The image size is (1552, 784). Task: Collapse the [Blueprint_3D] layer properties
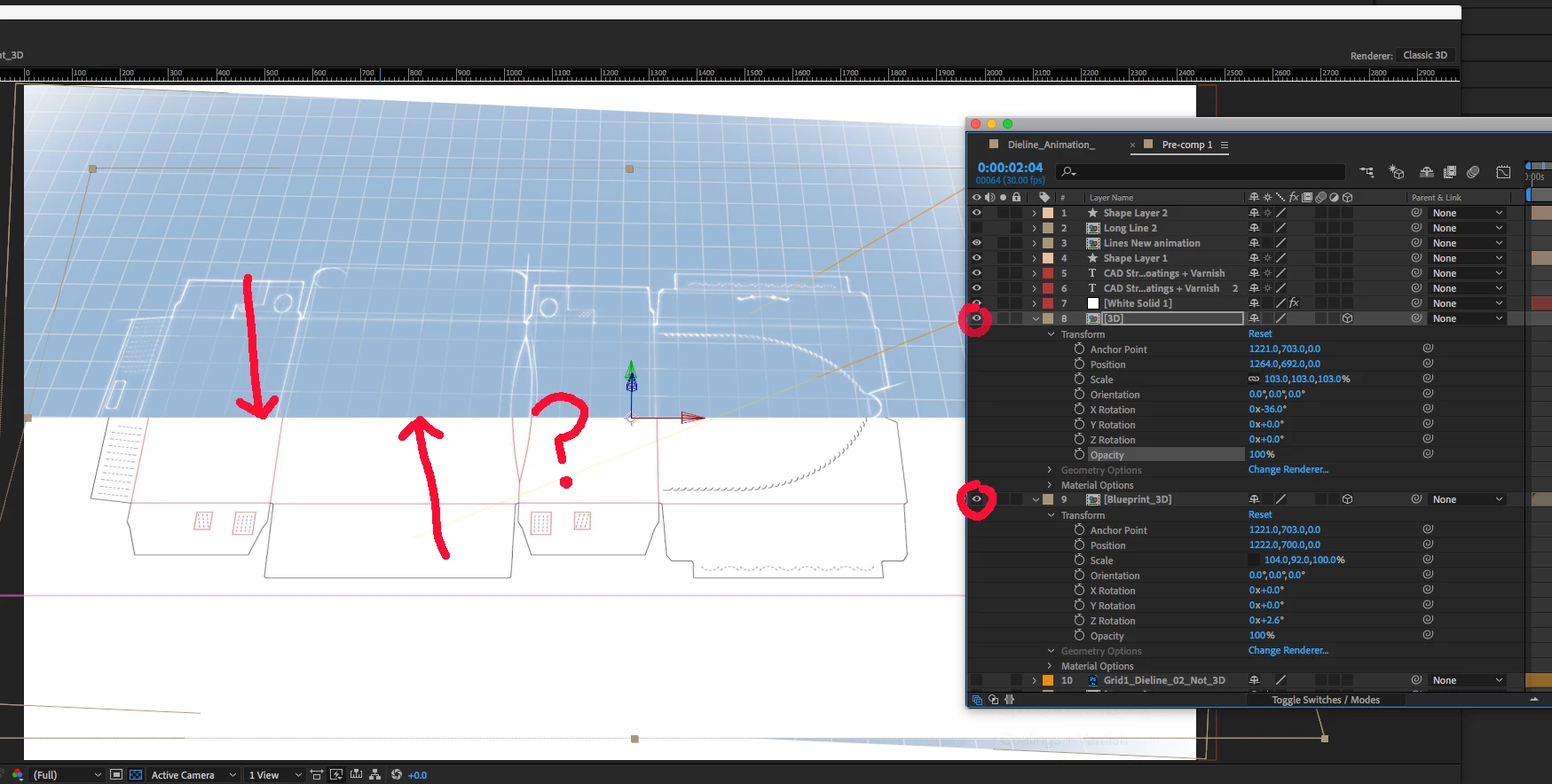pos(1036,499)
